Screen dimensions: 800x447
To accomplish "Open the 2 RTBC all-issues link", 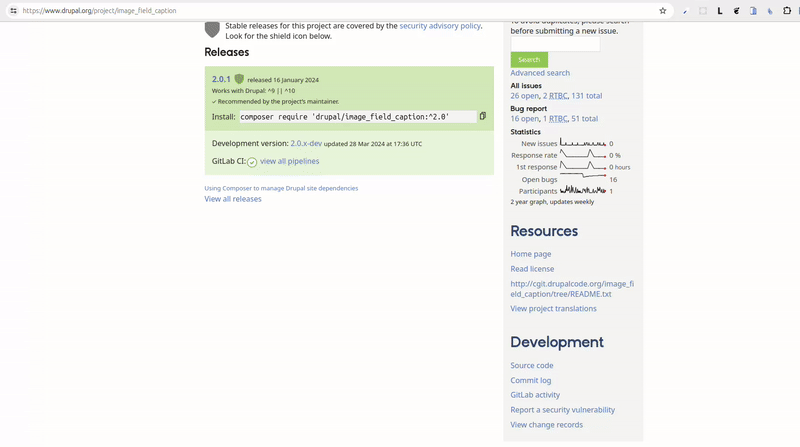I will coord(555,96).
